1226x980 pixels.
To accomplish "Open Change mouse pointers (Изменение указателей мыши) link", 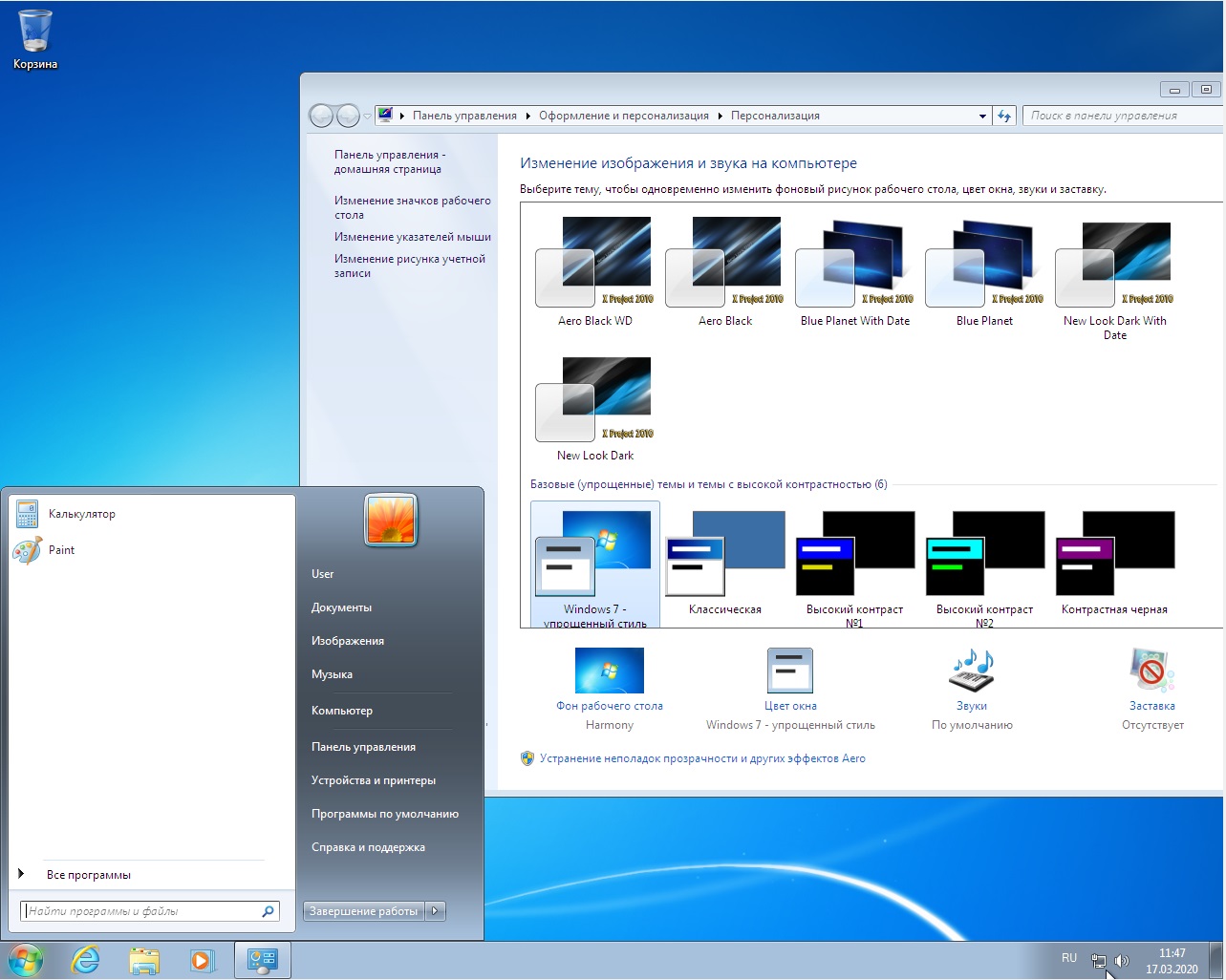I will pyautogui.click(x=412, y=237).
